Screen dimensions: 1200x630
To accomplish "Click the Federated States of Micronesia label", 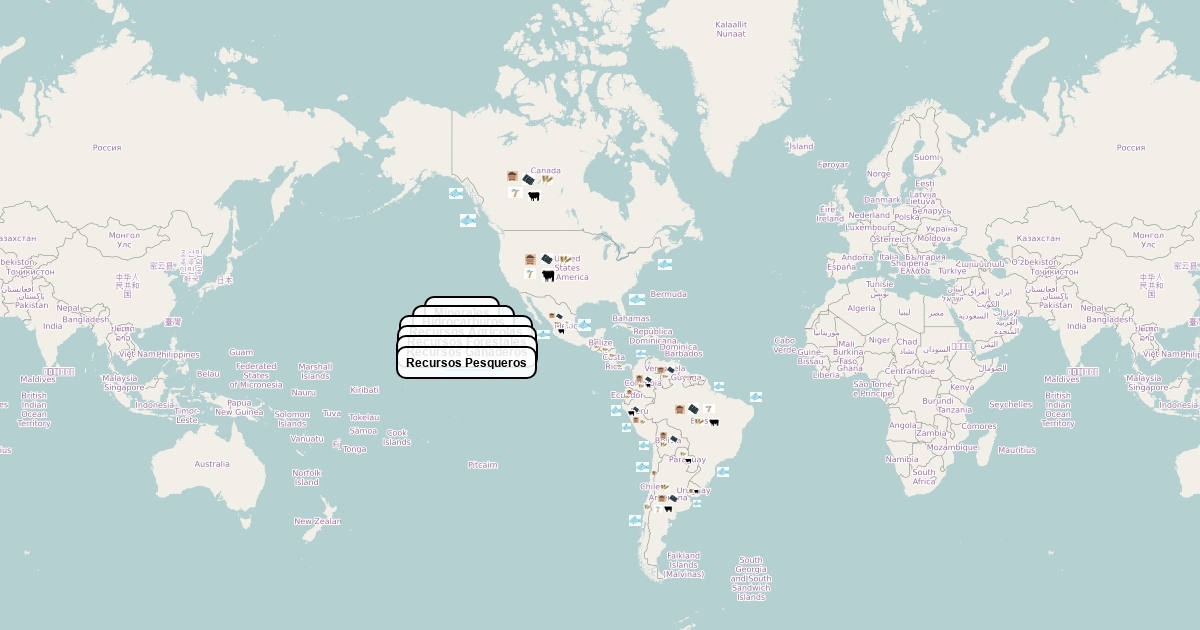I will [x=256, y=375].
